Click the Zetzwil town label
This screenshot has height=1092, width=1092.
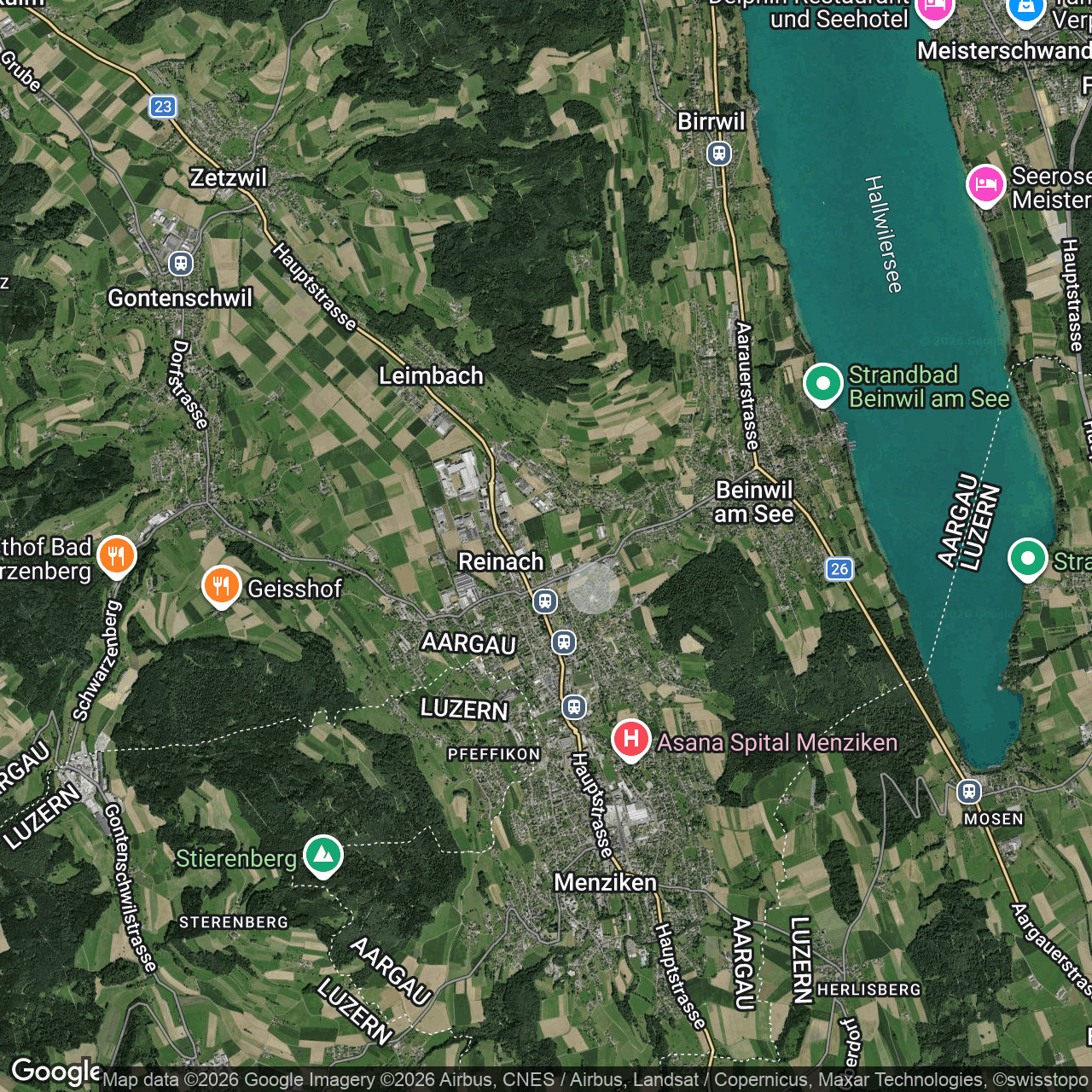(x=229, y=177)
